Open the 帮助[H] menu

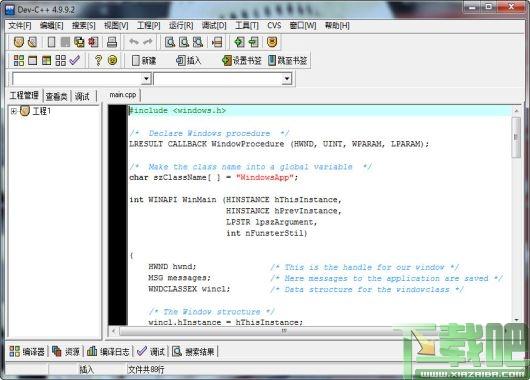(337, 26)
